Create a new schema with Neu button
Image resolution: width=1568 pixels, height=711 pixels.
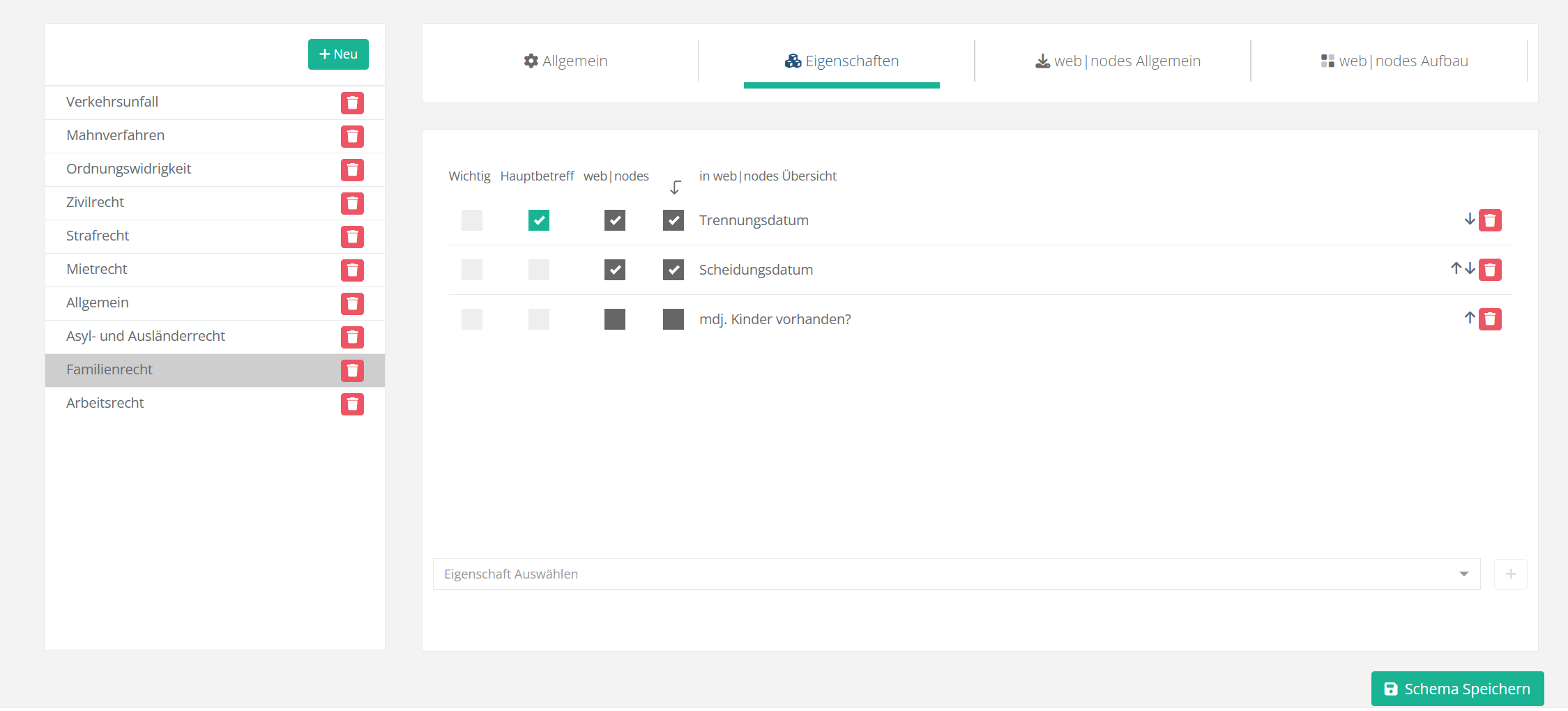[x=338, y=54]
